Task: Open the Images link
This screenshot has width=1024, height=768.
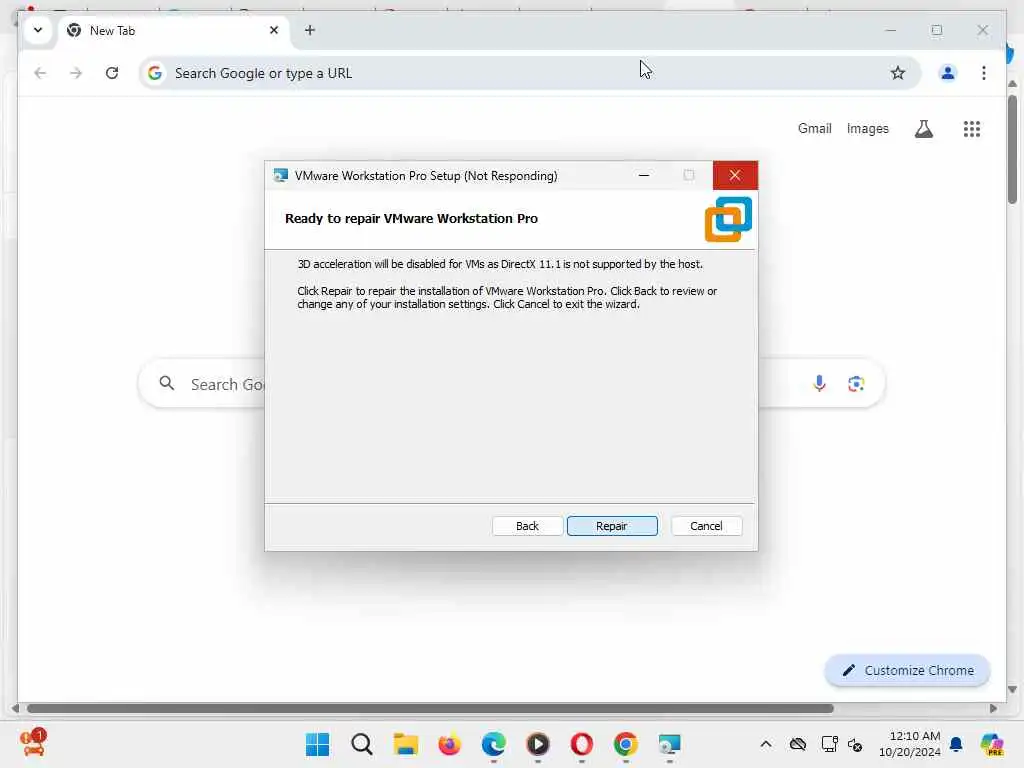Action: pos(867,129)
